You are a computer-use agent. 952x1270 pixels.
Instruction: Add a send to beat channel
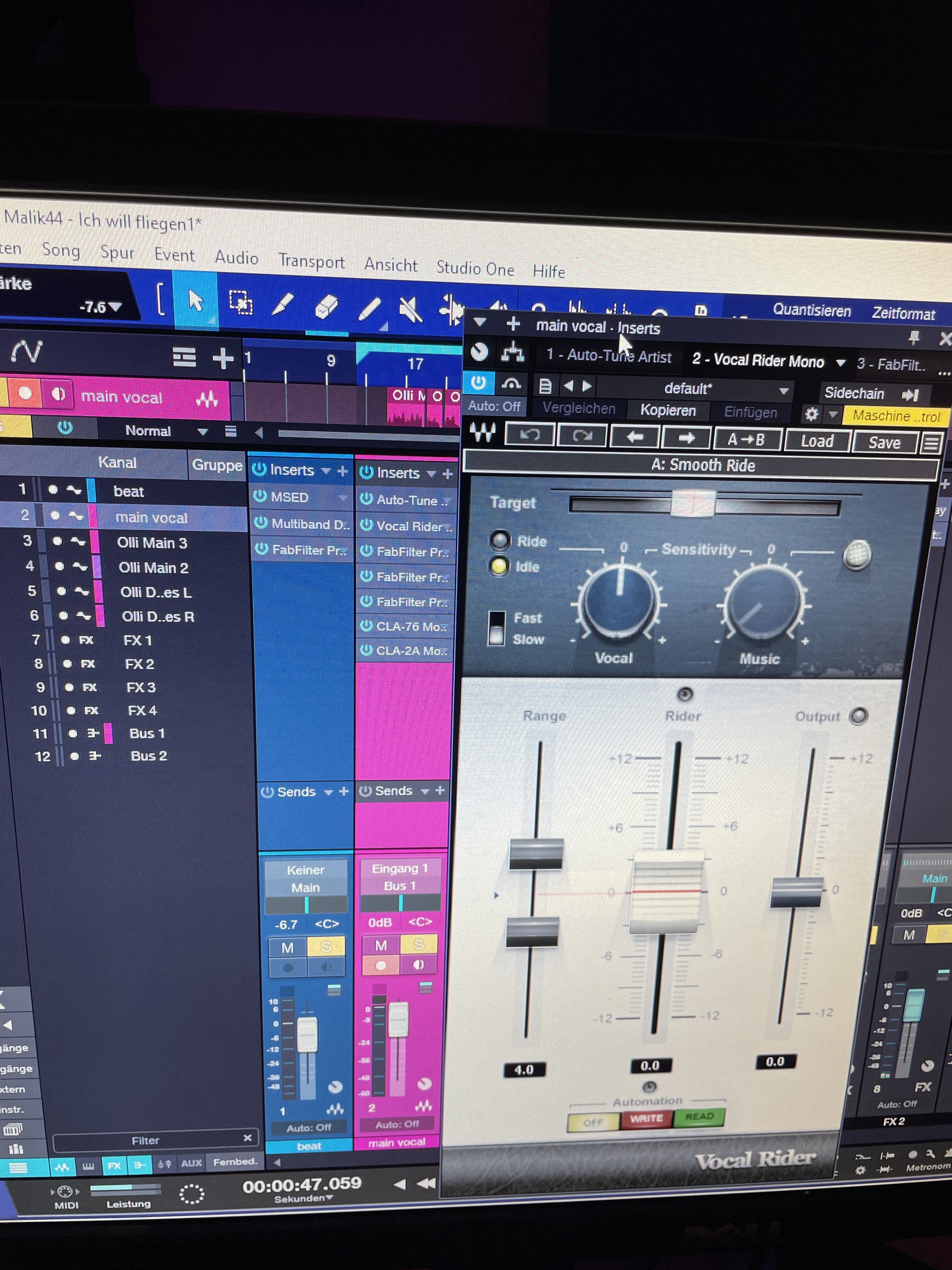(x=344, y=791)
